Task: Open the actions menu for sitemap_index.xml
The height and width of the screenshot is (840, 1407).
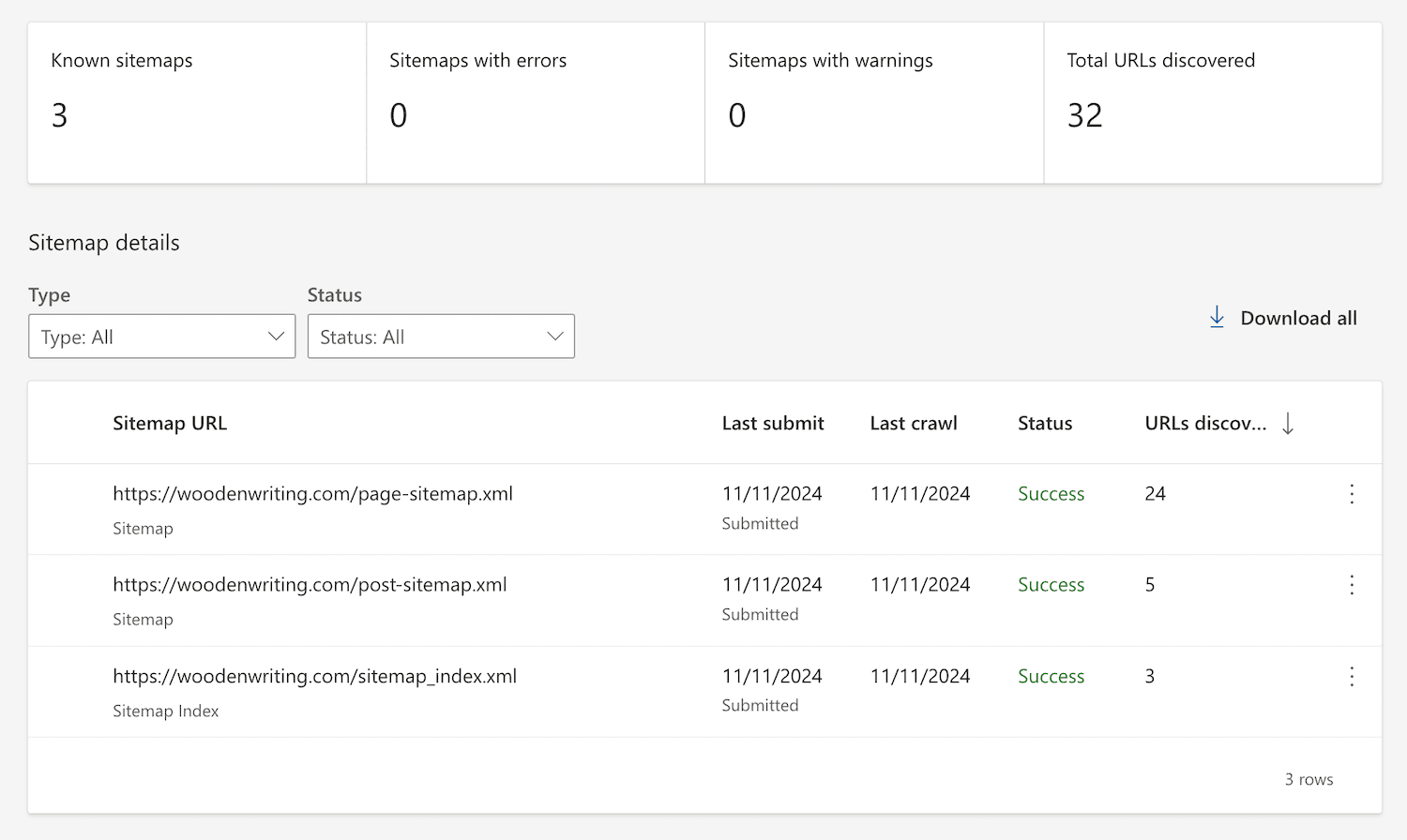Action: click(1352, 676)
